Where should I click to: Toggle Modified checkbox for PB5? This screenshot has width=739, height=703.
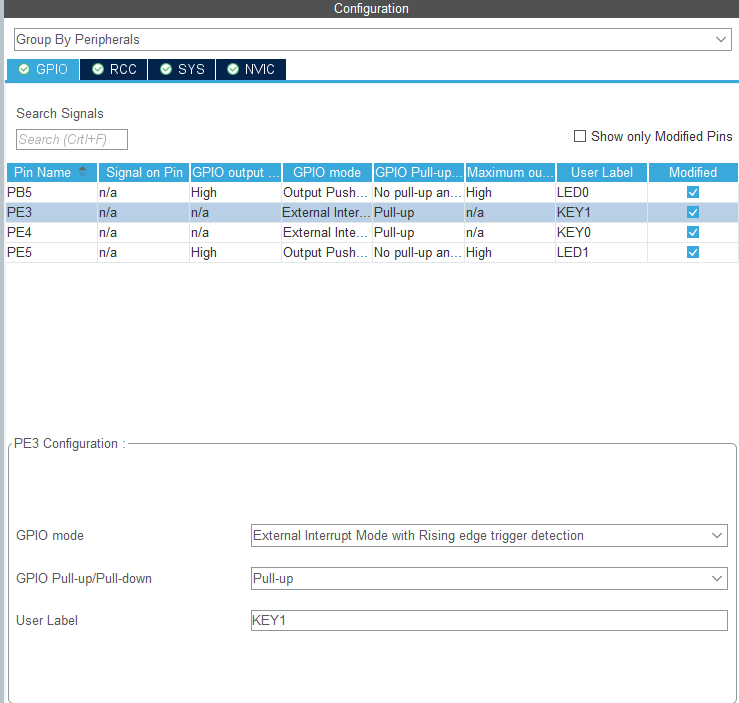click(693, 192)
